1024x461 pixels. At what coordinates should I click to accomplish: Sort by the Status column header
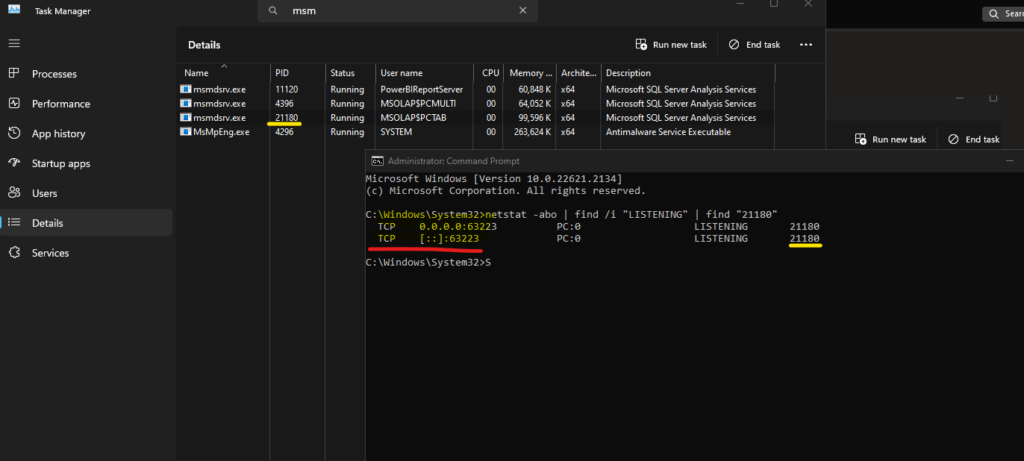click(350, 72)
